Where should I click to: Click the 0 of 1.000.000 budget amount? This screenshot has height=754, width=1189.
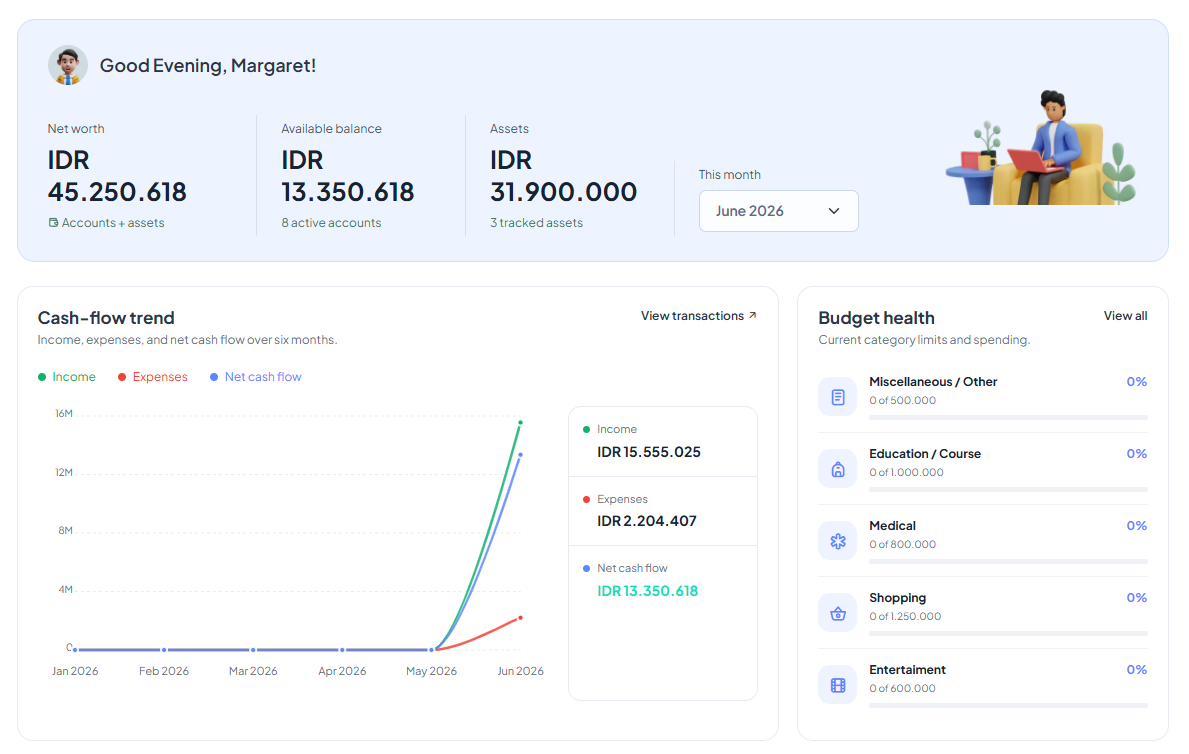906,473
